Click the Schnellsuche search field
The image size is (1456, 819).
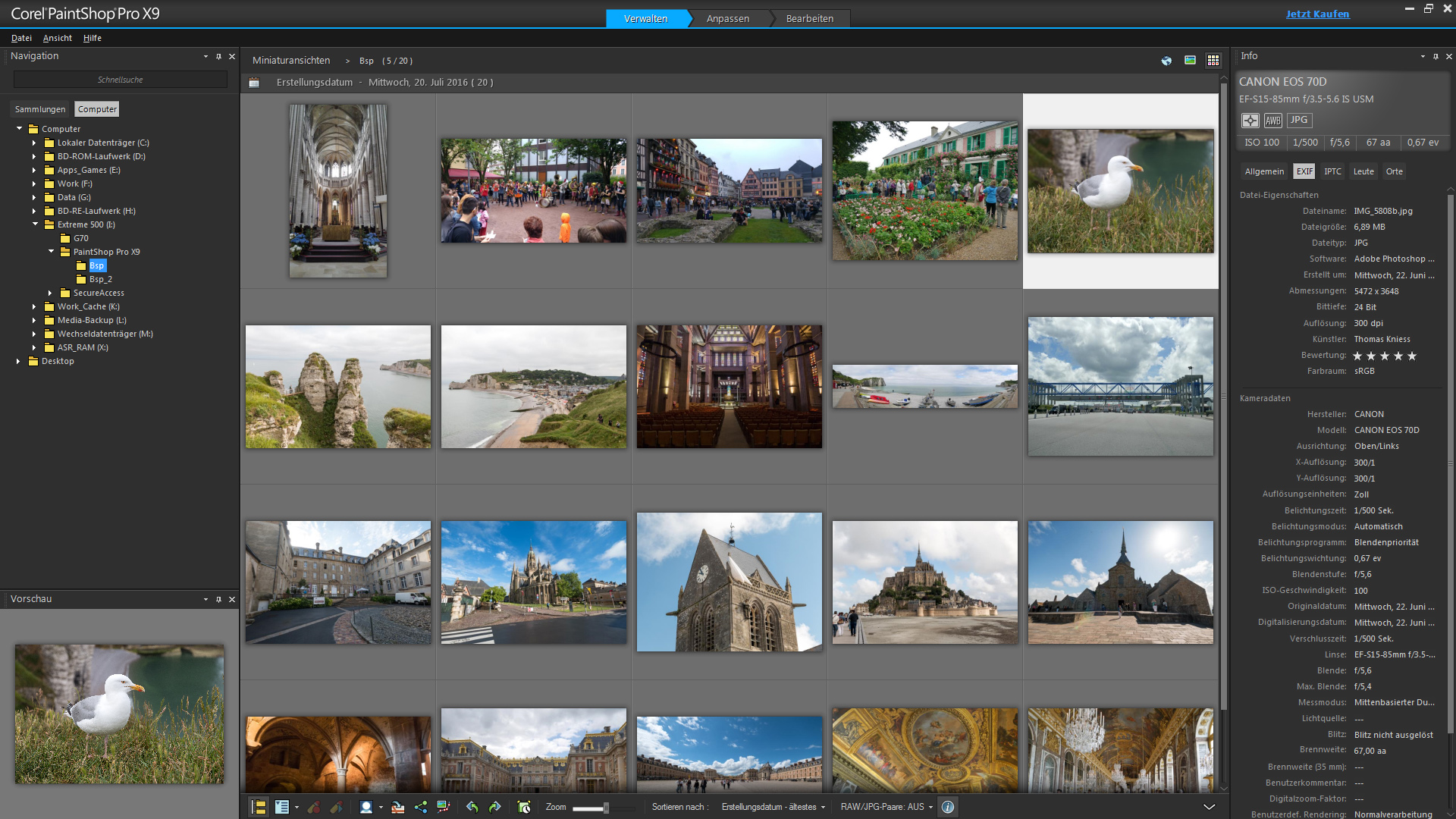point(120,80)
